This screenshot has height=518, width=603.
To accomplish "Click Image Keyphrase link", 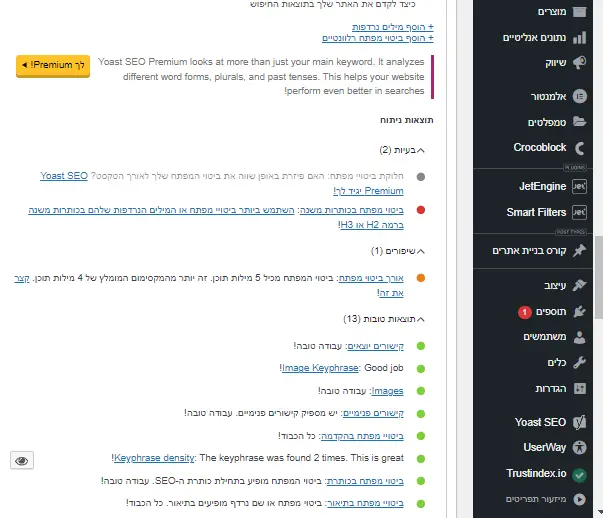I will (x=320, y=368).
